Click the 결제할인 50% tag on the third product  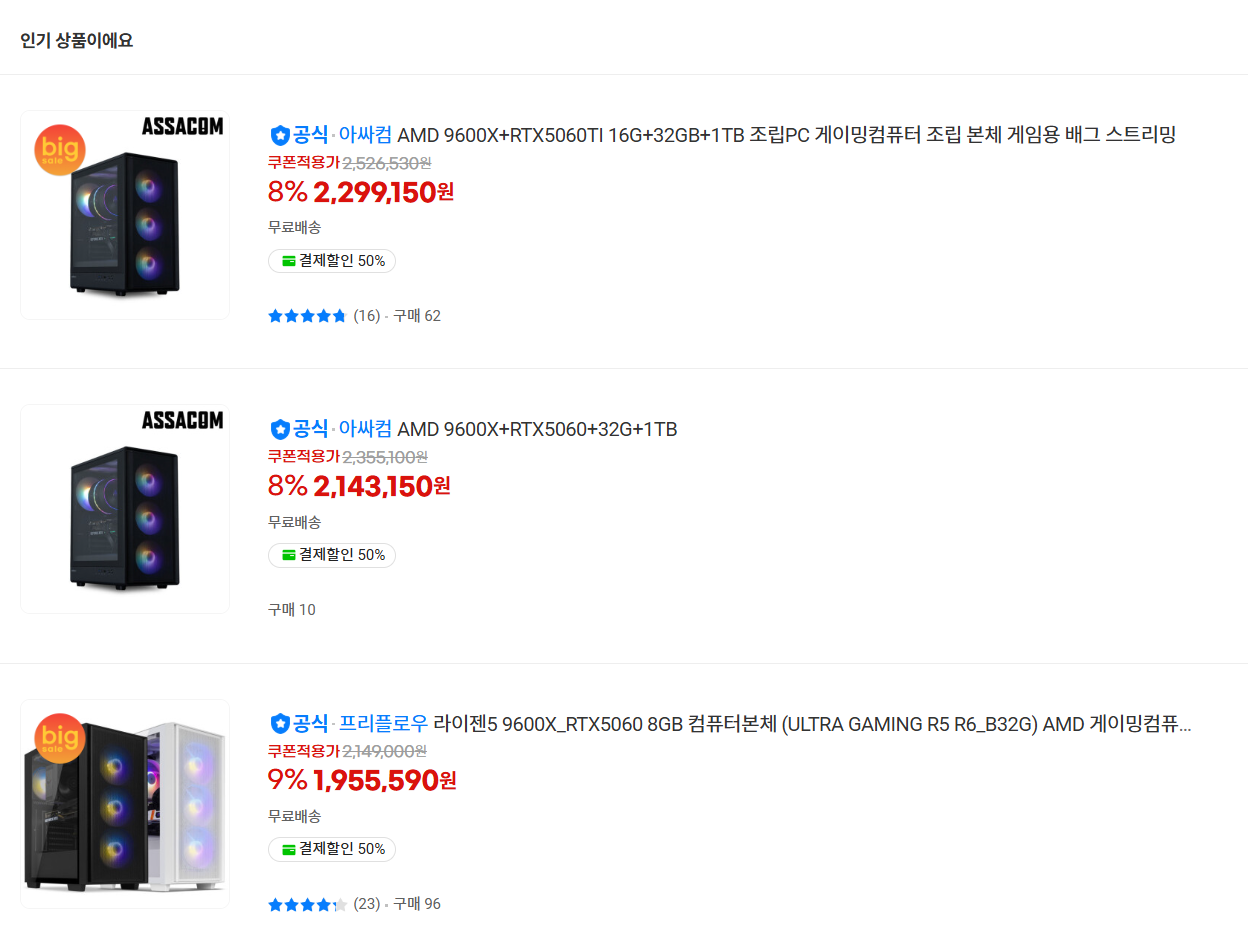[332, 849]
